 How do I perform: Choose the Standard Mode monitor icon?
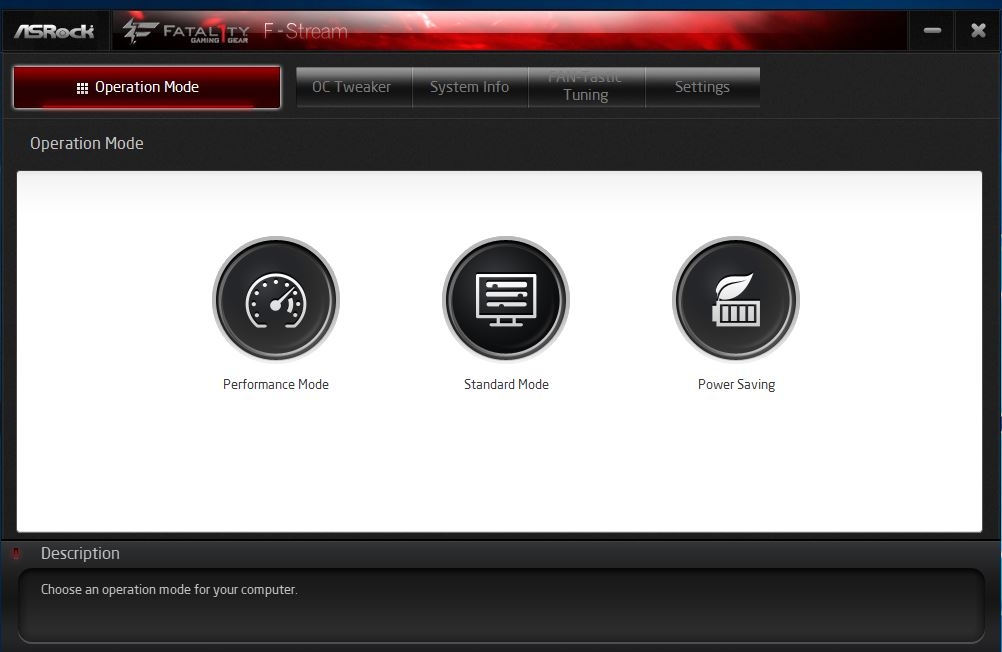coord(506,300)
